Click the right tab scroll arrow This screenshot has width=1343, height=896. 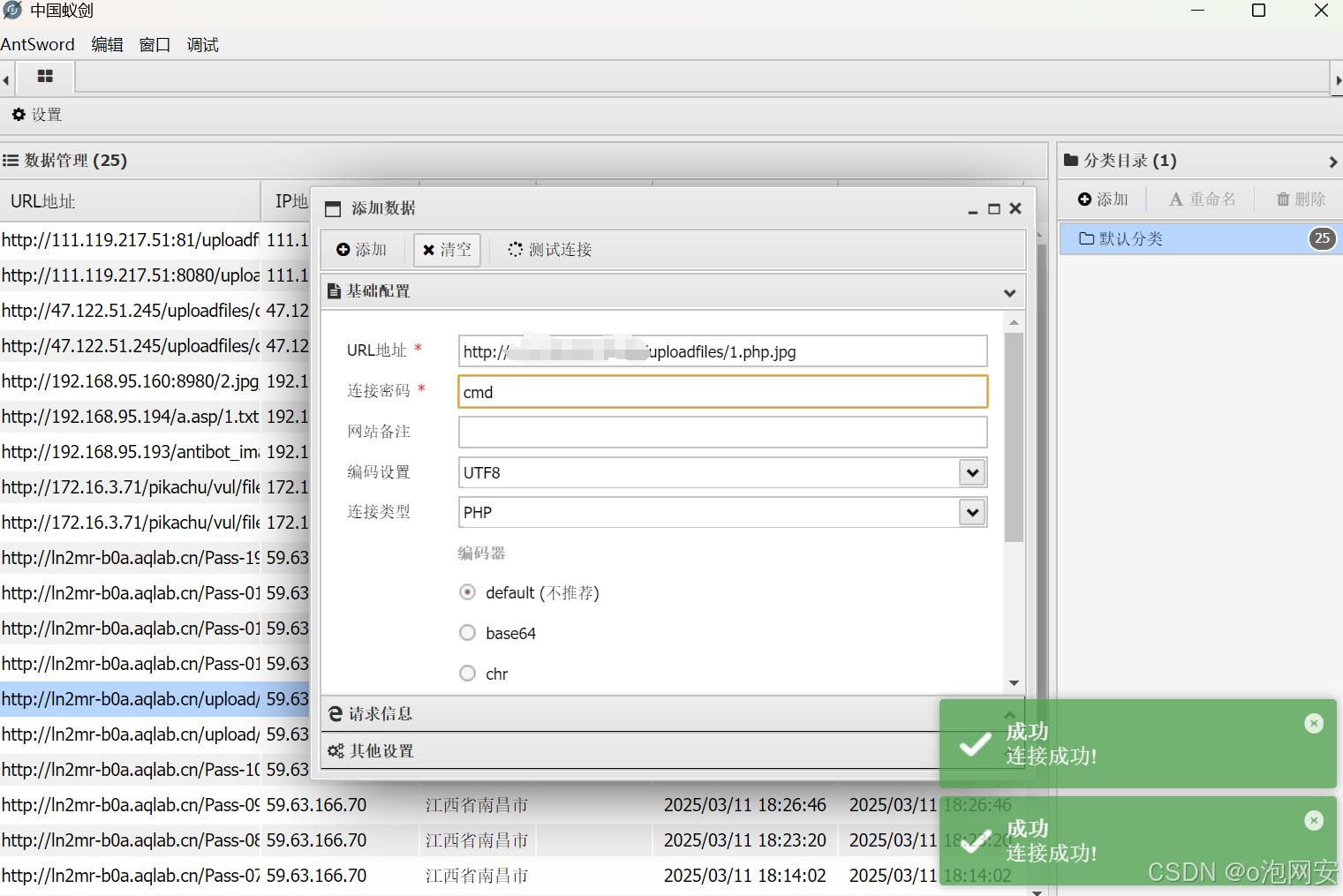click(1338, 80)
